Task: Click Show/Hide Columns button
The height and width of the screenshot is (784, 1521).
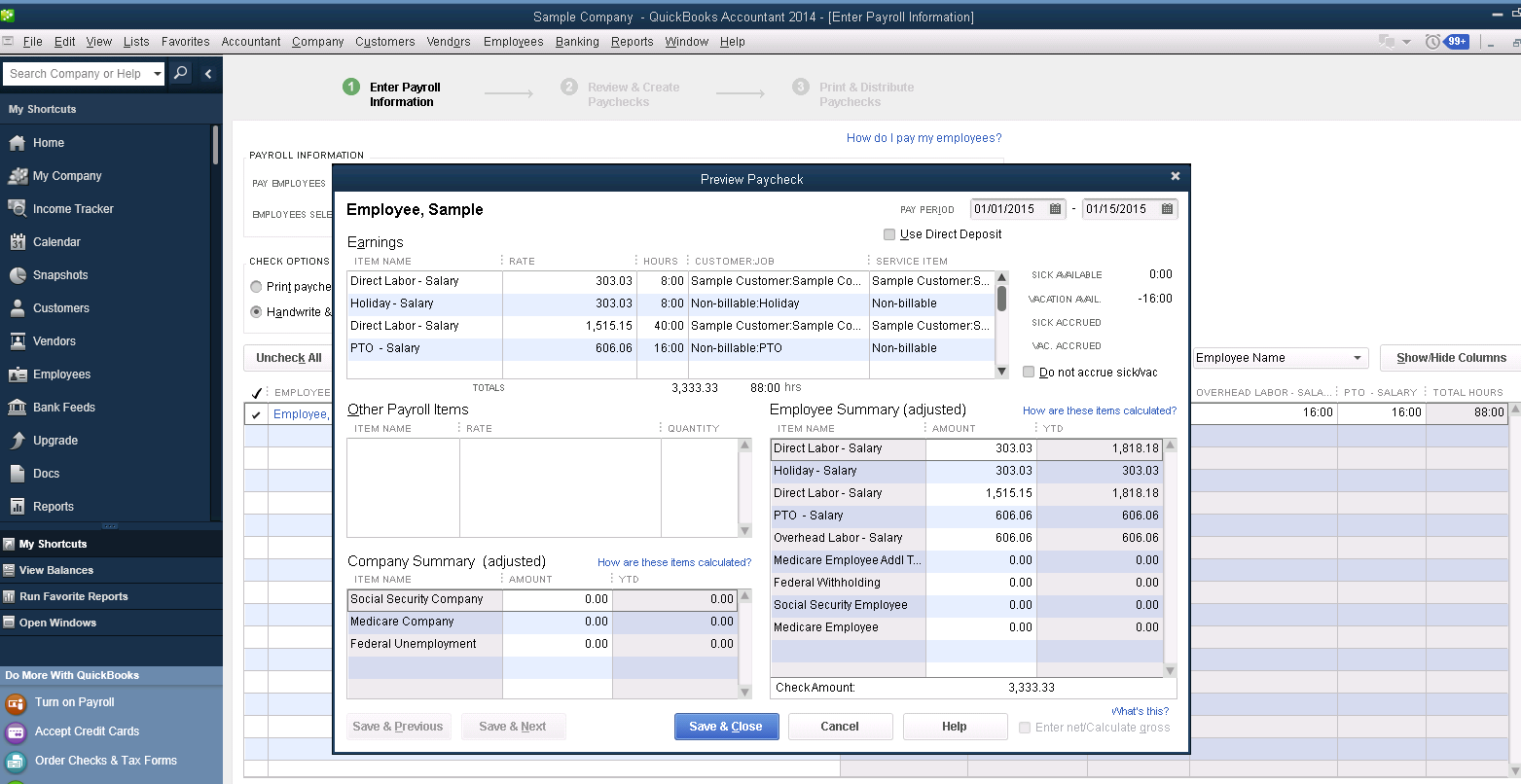Action: click(x=1450, y=358)
